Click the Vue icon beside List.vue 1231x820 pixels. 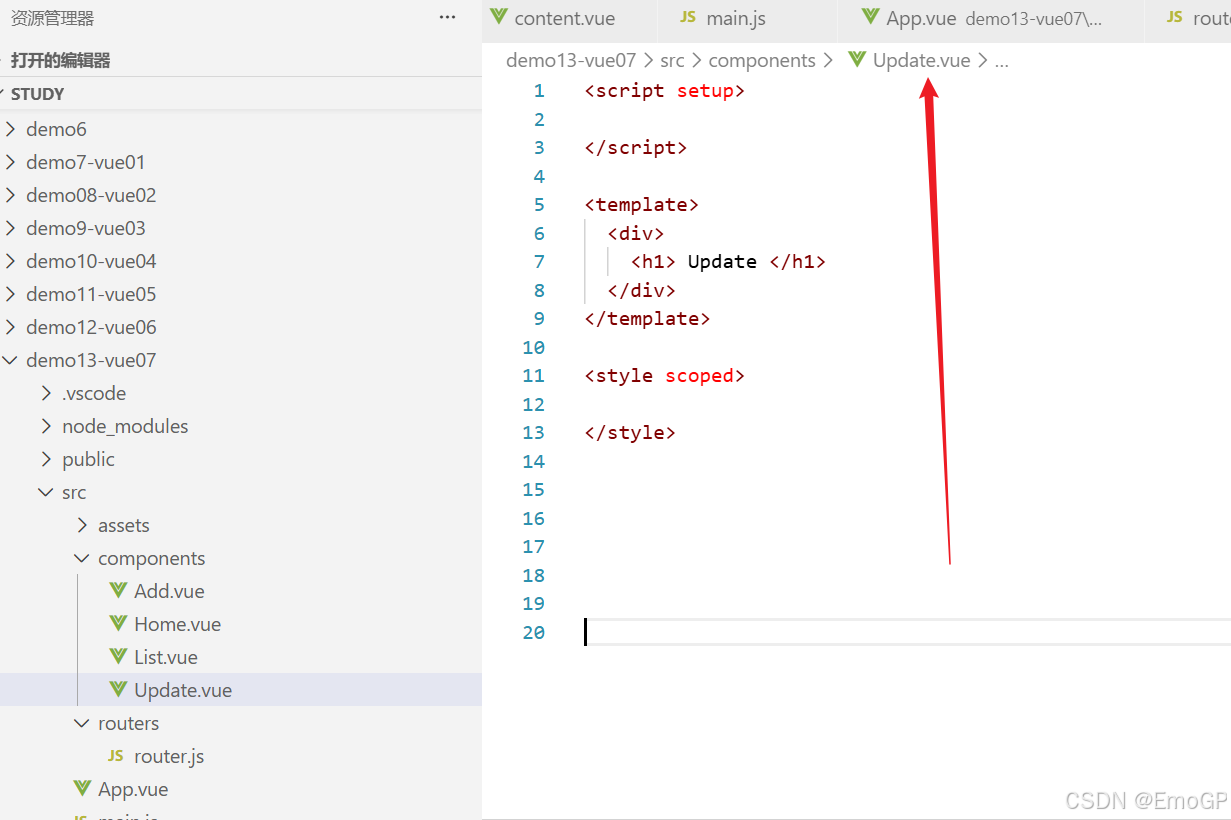[119, 656]
